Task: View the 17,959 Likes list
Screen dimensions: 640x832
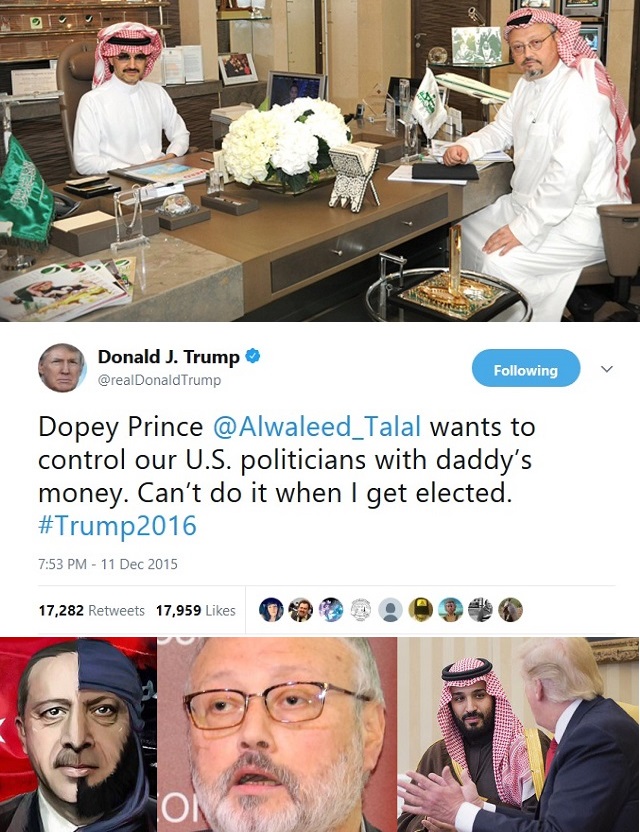Action: (x=195, y=611)
